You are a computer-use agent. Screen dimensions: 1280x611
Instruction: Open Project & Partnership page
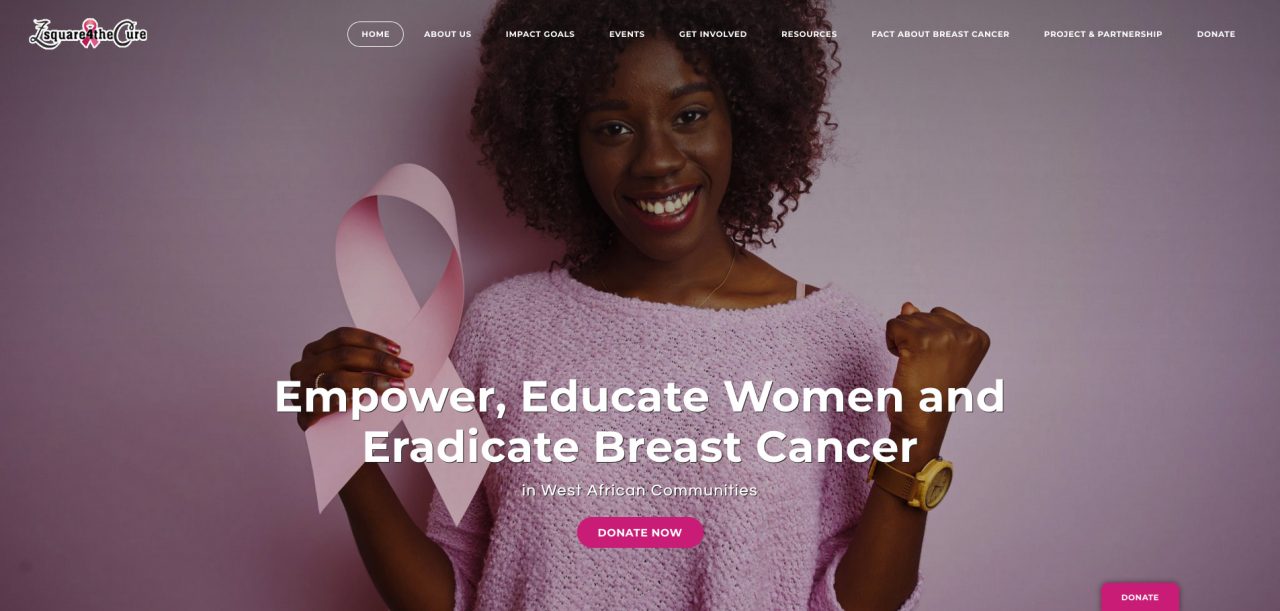click(x=1103, y=34)
